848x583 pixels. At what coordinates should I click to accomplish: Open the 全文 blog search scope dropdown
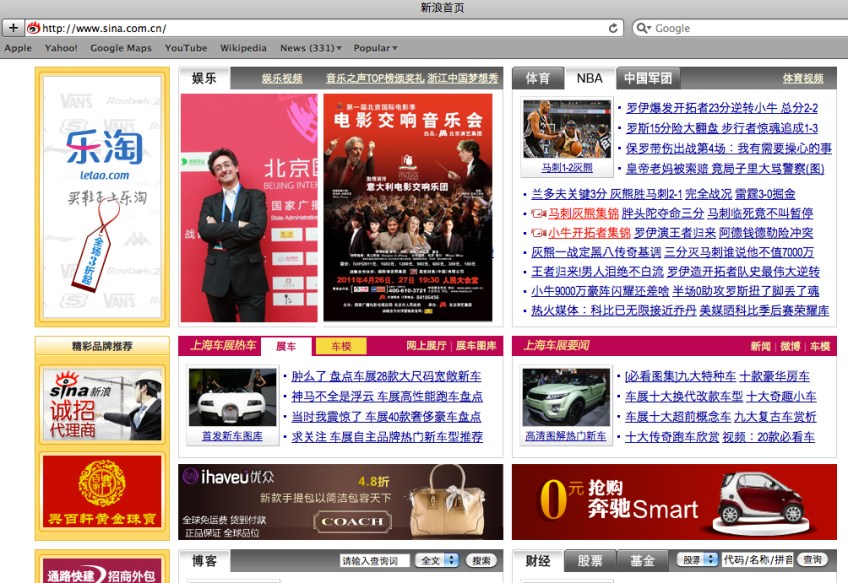pos(439,561)
